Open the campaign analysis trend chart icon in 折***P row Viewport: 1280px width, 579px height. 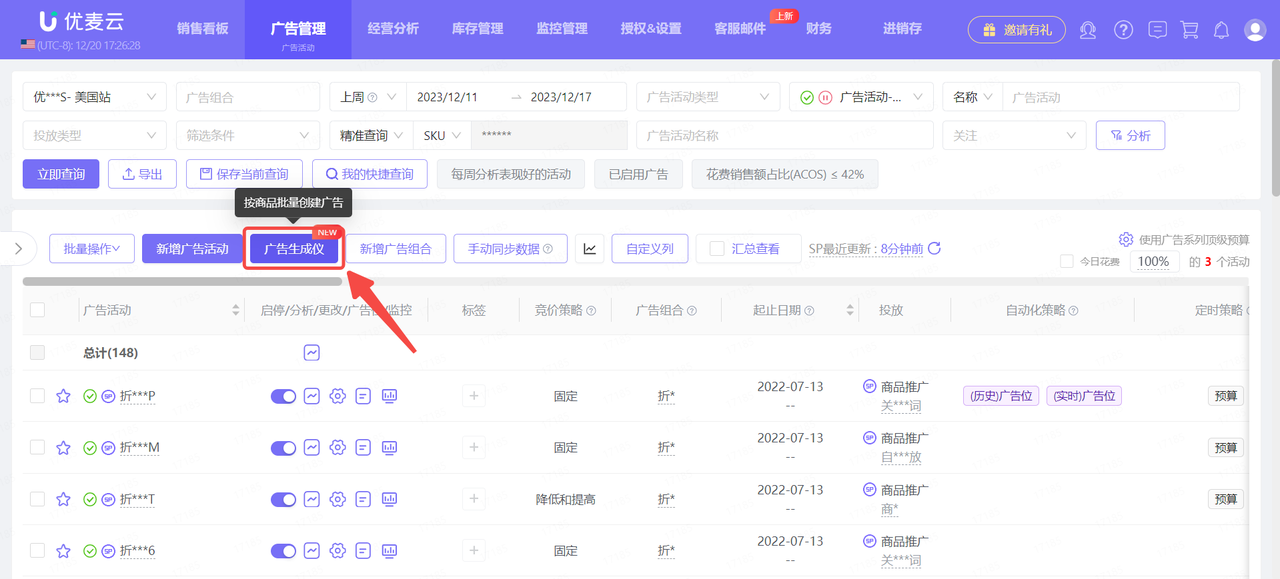coord(311,395)
